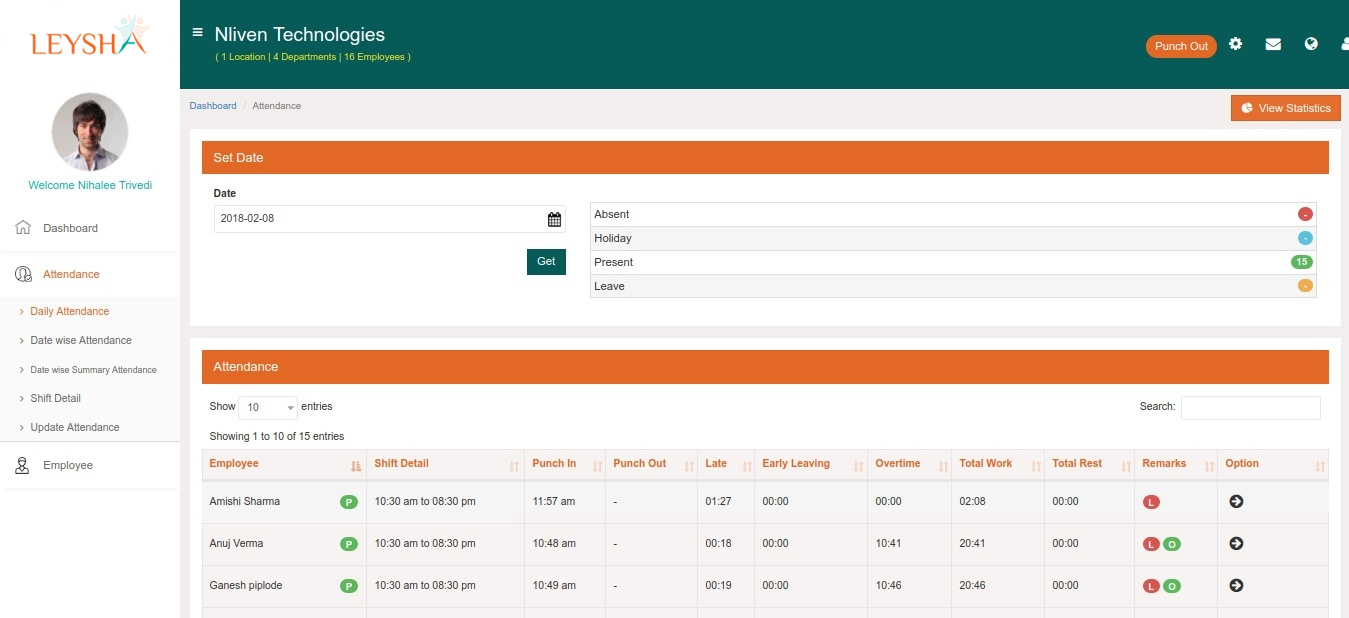Open details arrow for Amishi Sharma
The width and height of the screenshot is (1349, 618).
tap(1236, 501)
